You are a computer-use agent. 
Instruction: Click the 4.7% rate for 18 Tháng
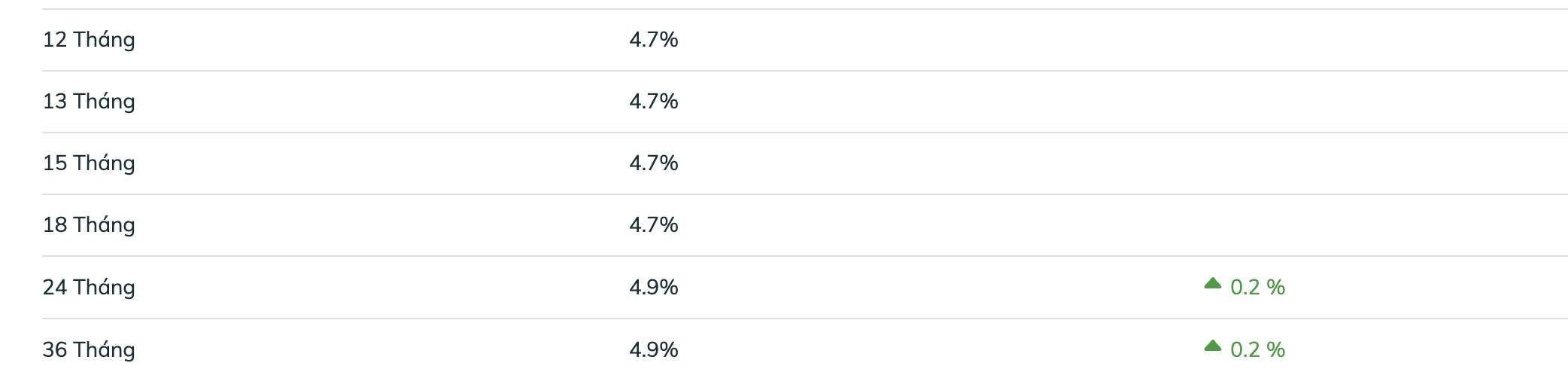(x=653, y=224)
